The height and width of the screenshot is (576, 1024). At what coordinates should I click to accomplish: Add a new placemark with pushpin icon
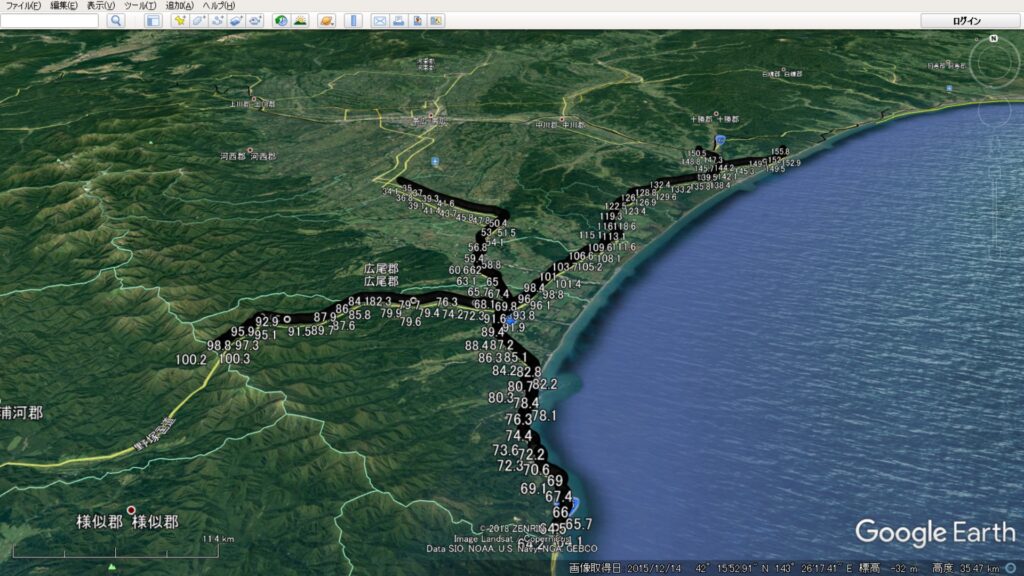point(180,21)
